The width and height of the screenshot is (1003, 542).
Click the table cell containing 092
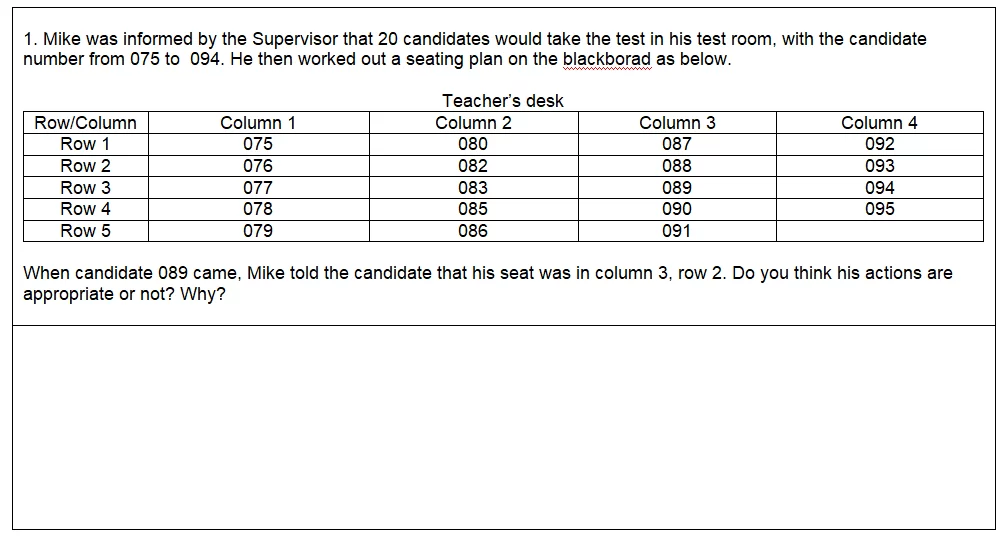879,144
